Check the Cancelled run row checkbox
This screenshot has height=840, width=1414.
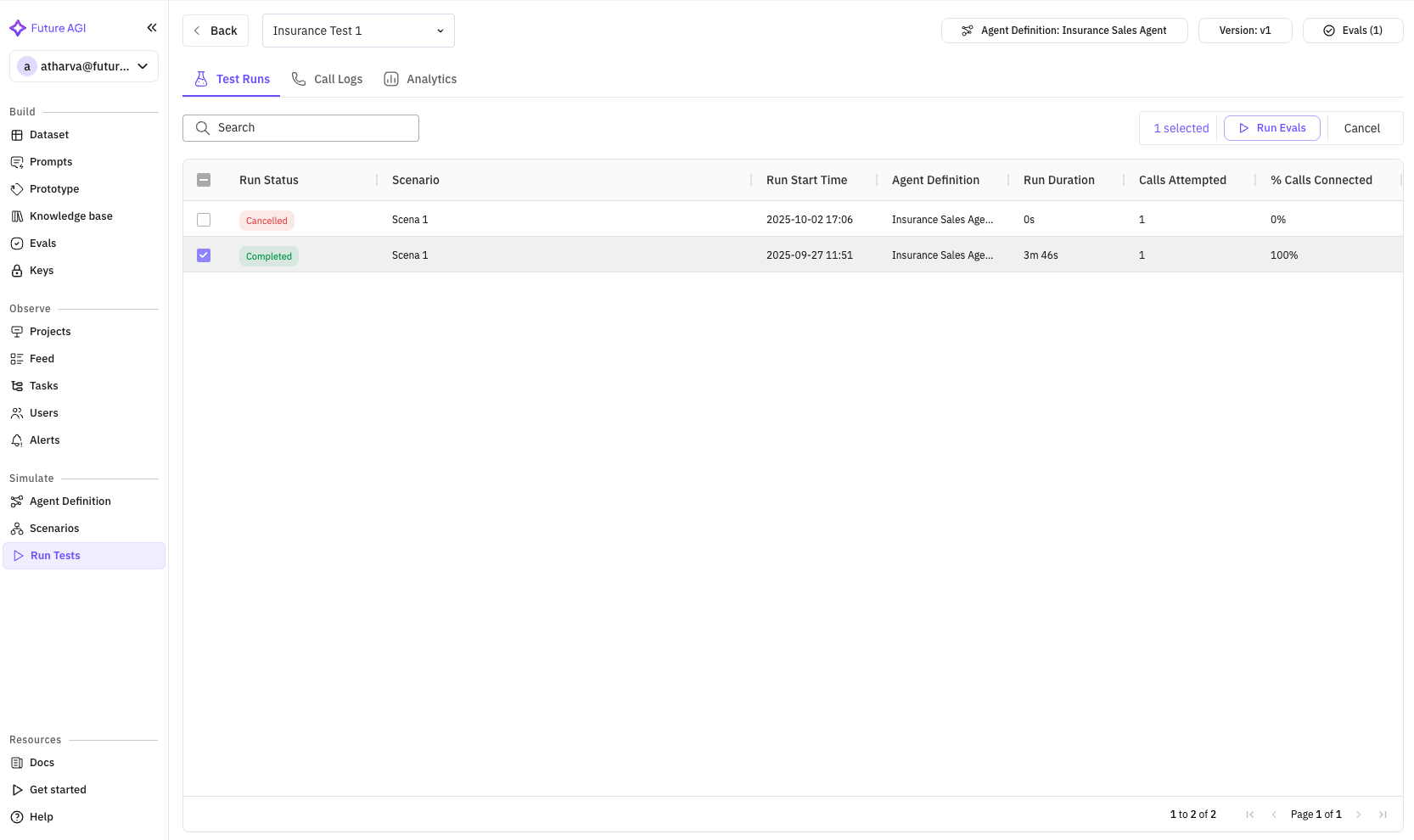[204, 220]
